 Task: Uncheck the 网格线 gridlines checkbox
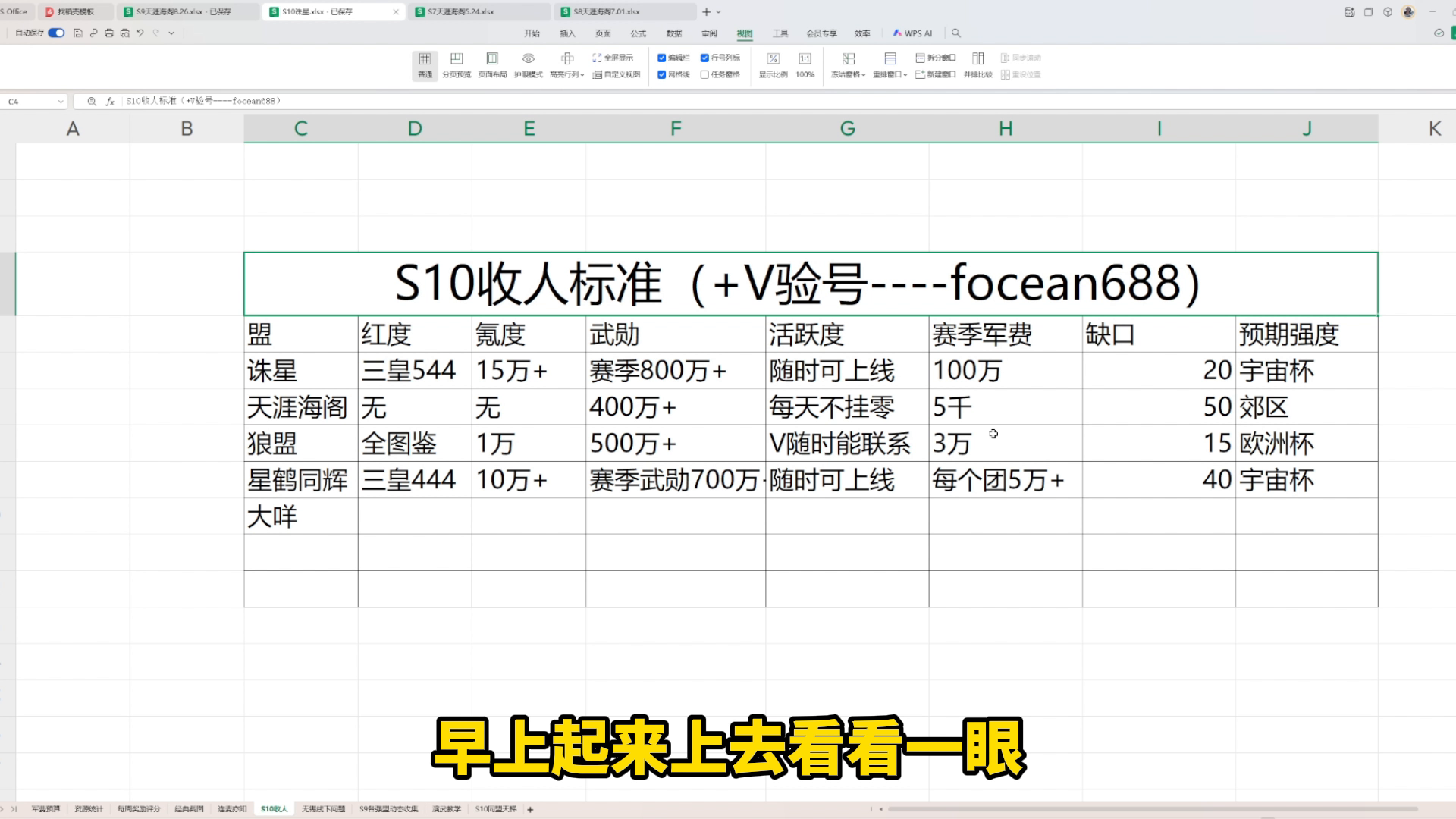tap(662, 74)
